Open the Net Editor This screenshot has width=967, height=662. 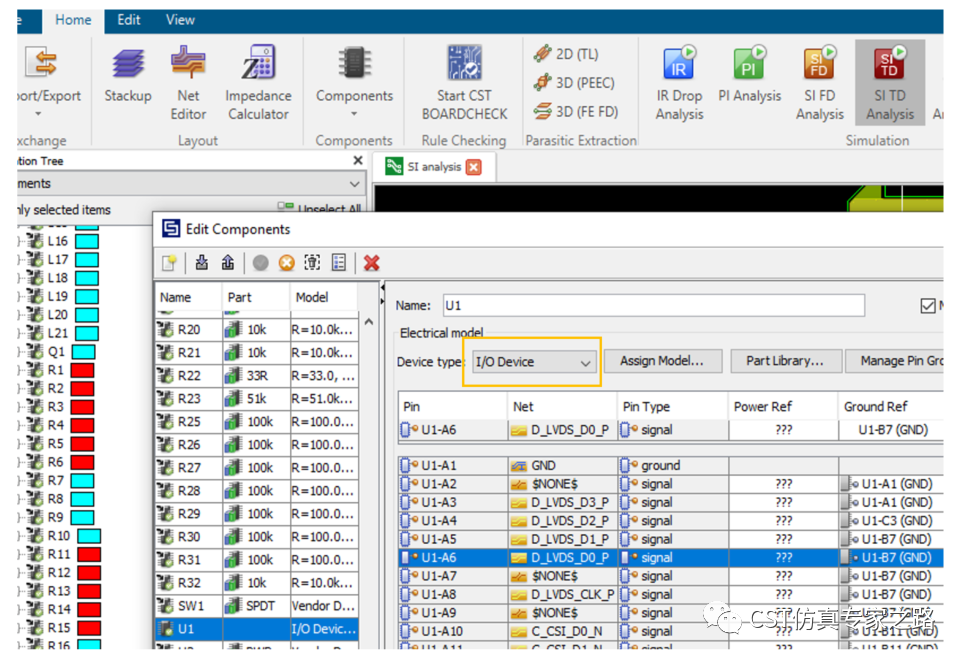click(188, 83)
